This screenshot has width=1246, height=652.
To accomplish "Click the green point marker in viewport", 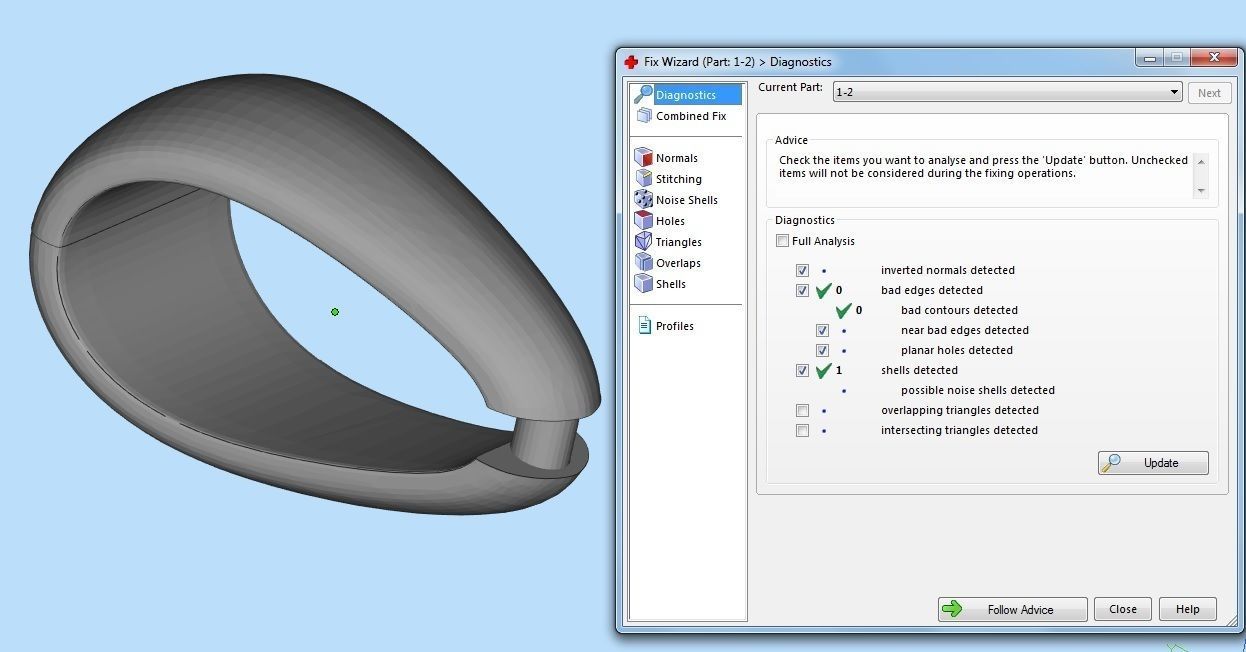I will click(x=335, y=312).
